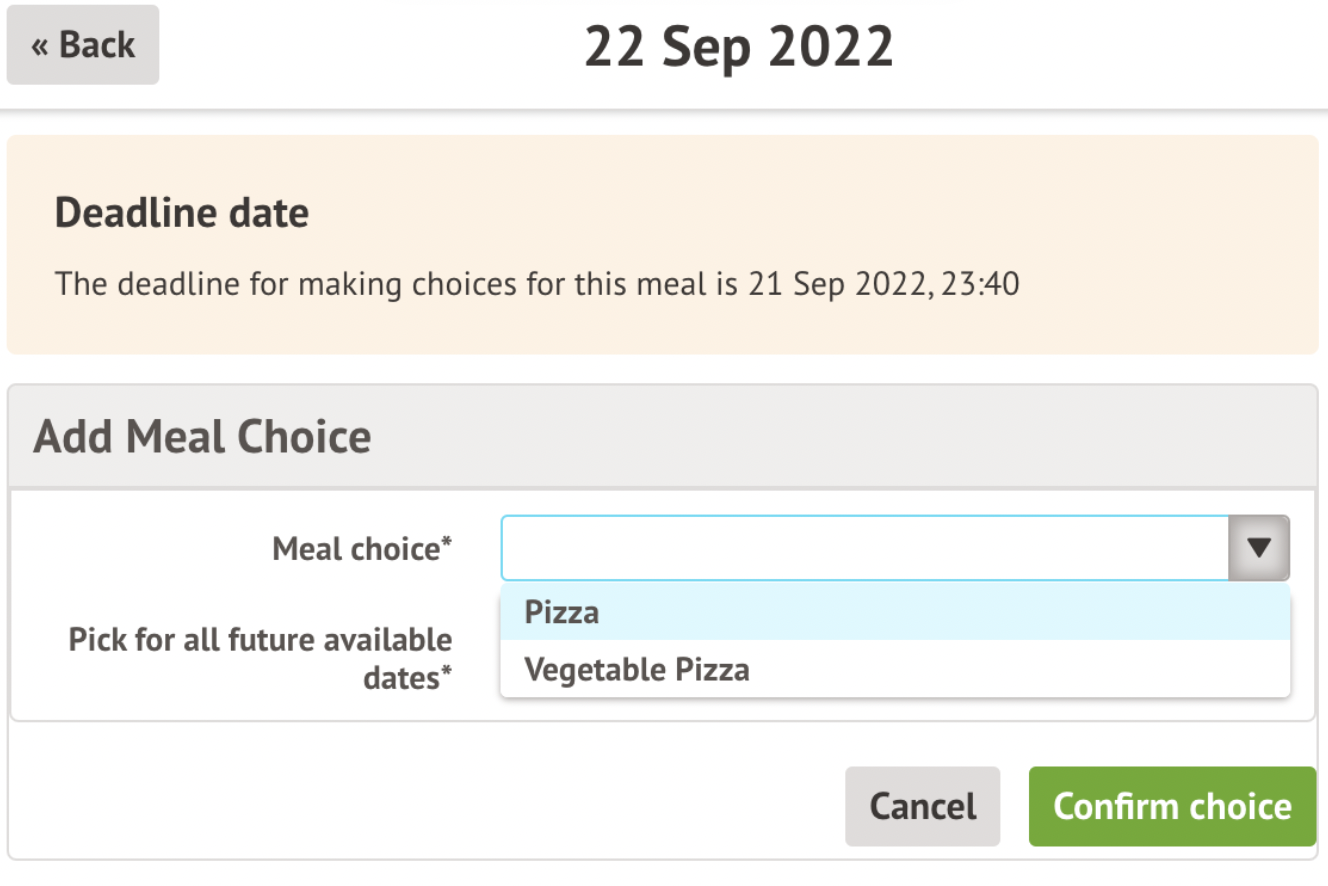Click the downward triangle icon of the combo box

[x=1259, y=548]
